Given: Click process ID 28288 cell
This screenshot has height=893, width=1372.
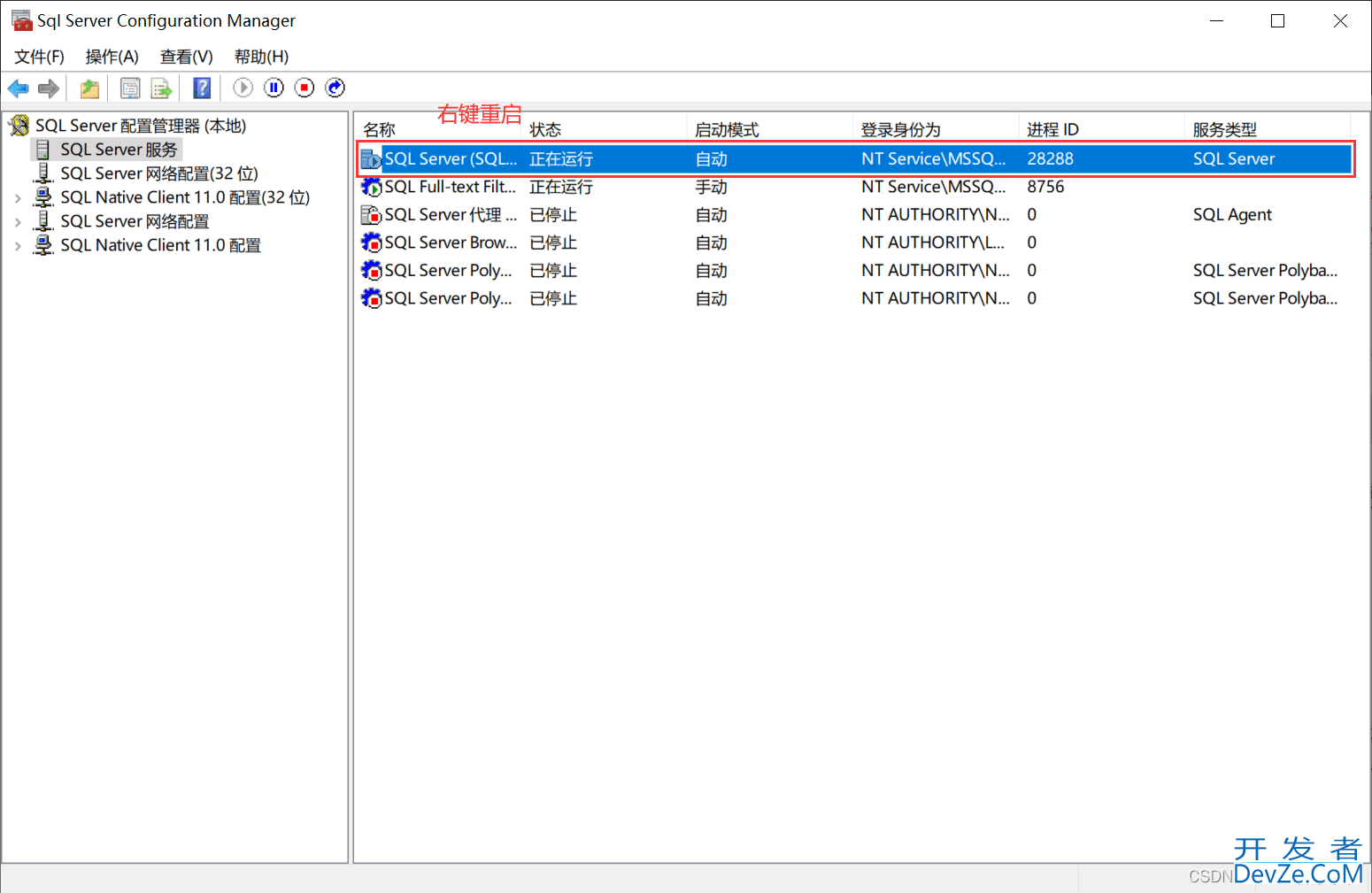Looking at the screenshot, I should 1050,159.
